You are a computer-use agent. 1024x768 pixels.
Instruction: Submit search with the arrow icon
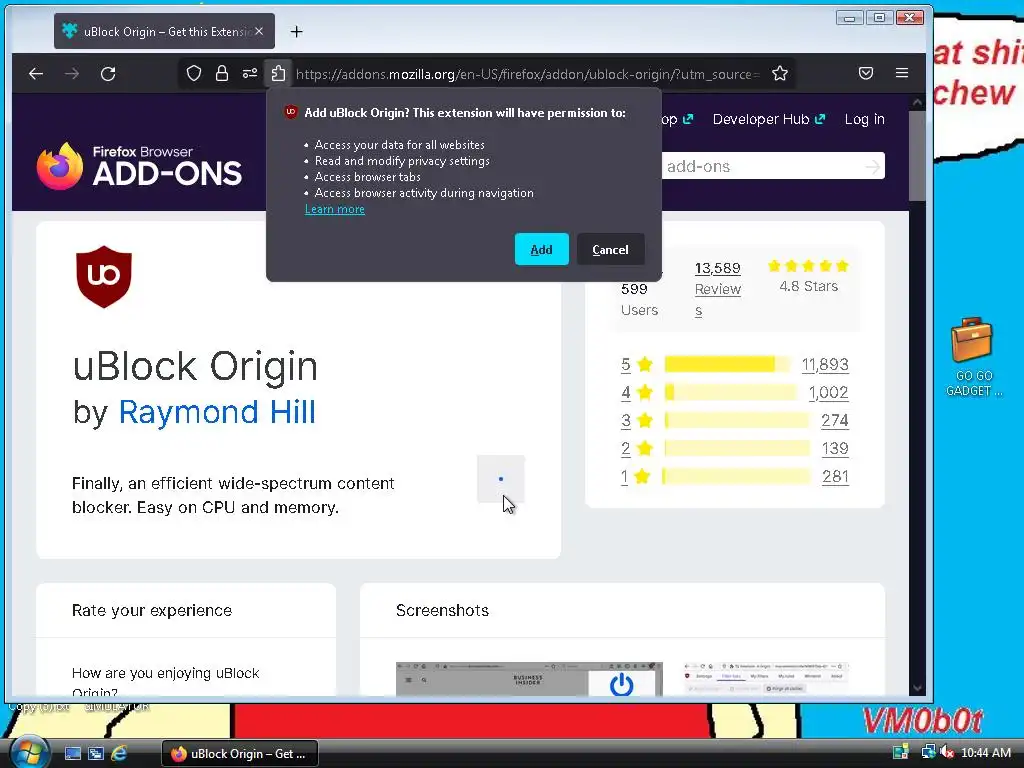click(872, 167)
